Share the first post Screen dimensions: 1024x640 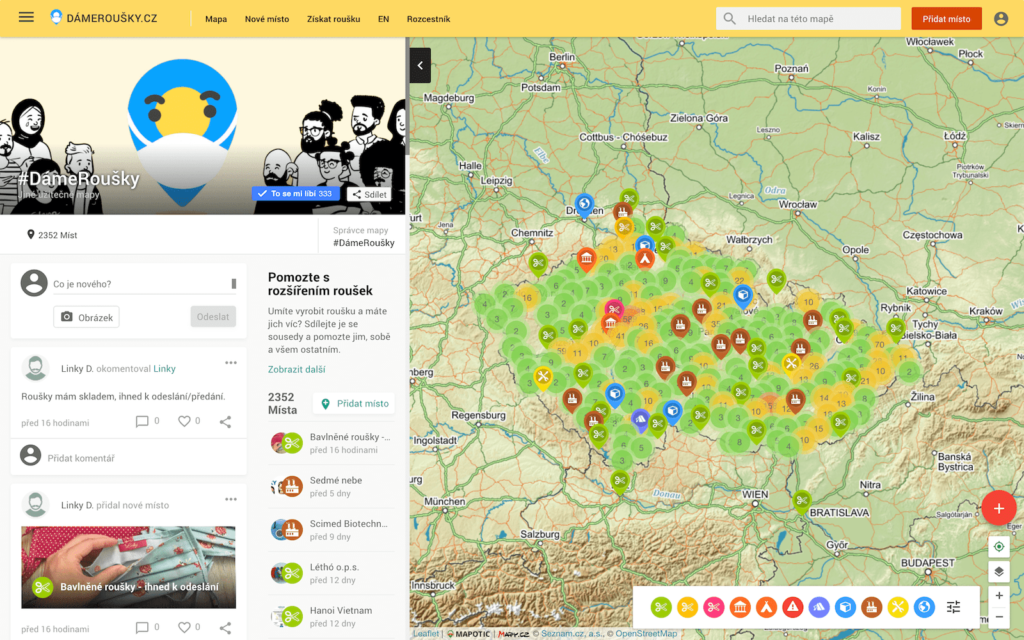click(x=225, y=422)
